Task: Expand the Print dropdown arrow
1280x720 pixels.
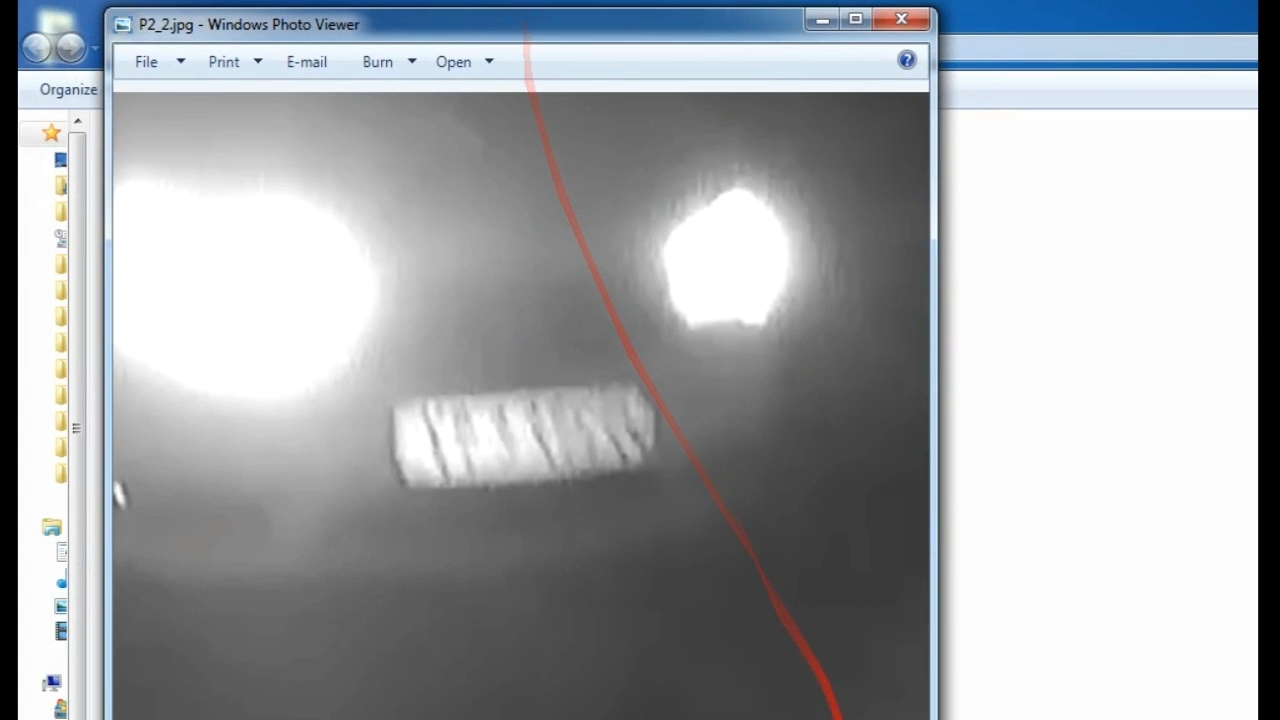Action: point(258,61)
